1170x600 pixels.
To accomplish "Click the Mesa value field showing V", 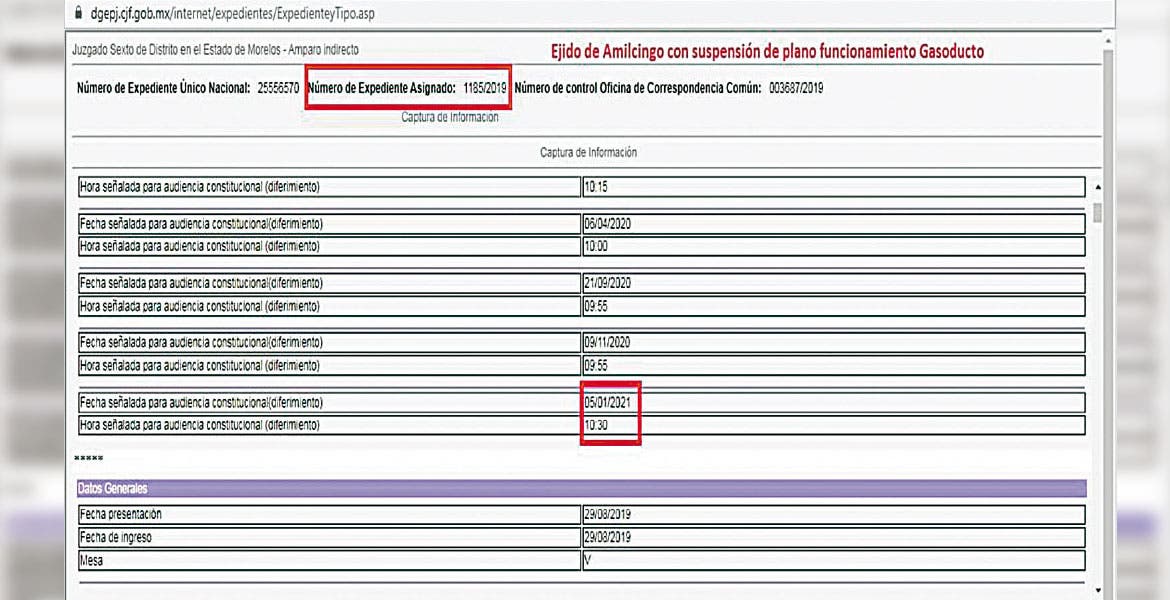I will tap(833, 561).
